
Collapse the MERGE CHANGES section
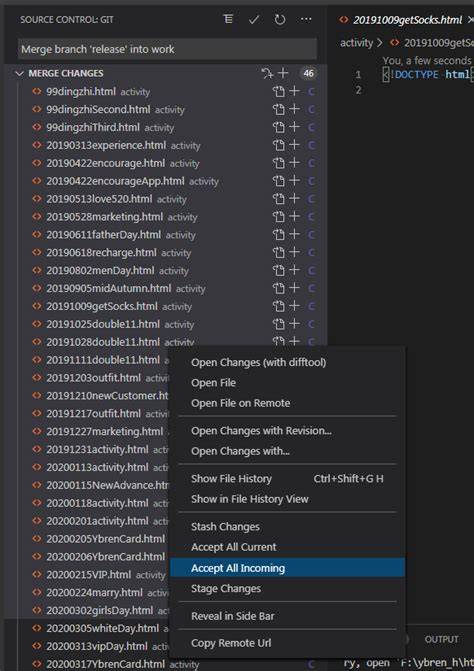click(x=19, y=74)
